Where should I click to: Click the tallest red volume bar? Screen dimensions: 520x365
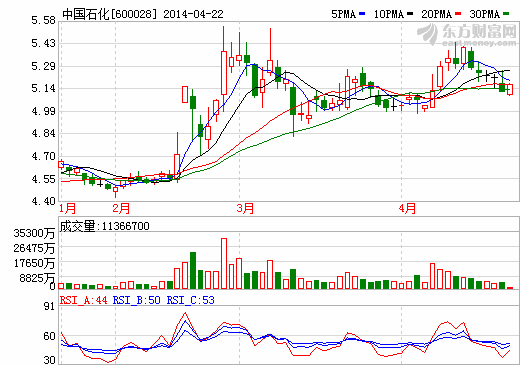click(224, 263)
